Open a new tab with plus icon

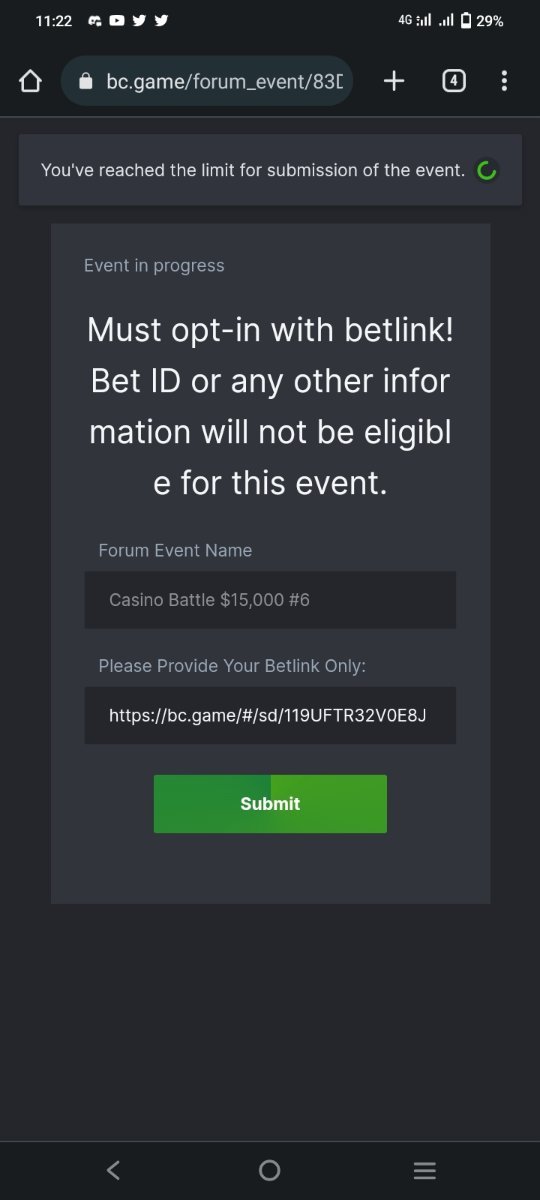point(394,81)
